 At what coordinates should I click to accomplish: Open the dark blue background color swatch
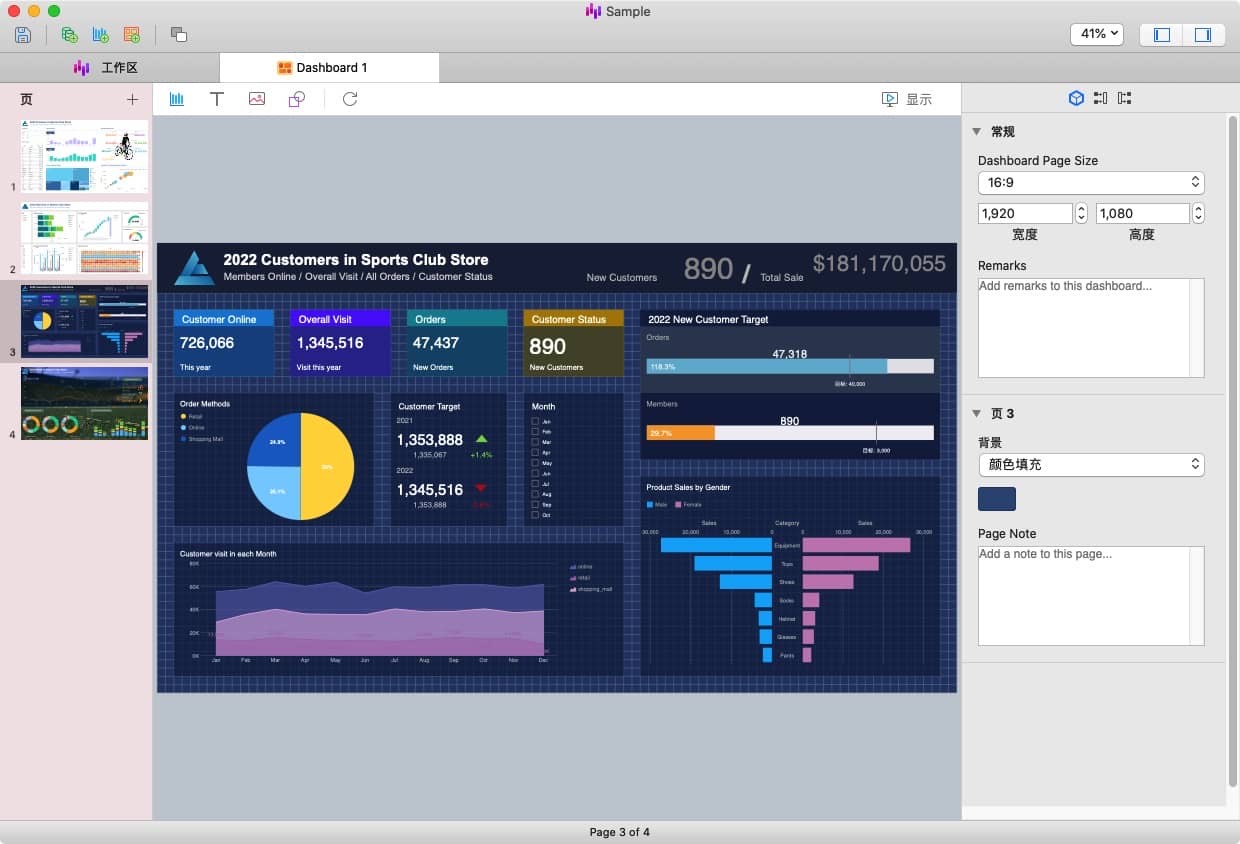click(x=996, y=499)
